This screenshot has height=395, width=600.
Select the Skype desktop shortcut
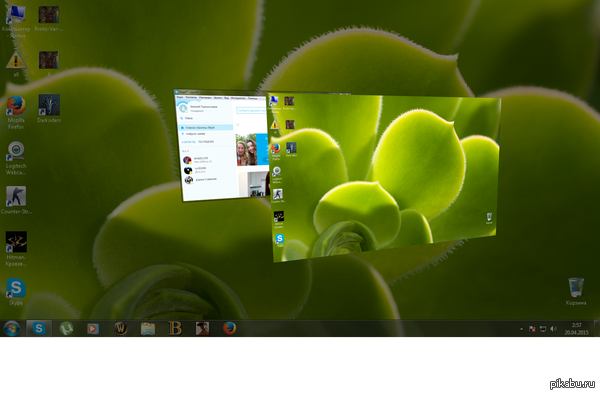[x=16, y=292]
